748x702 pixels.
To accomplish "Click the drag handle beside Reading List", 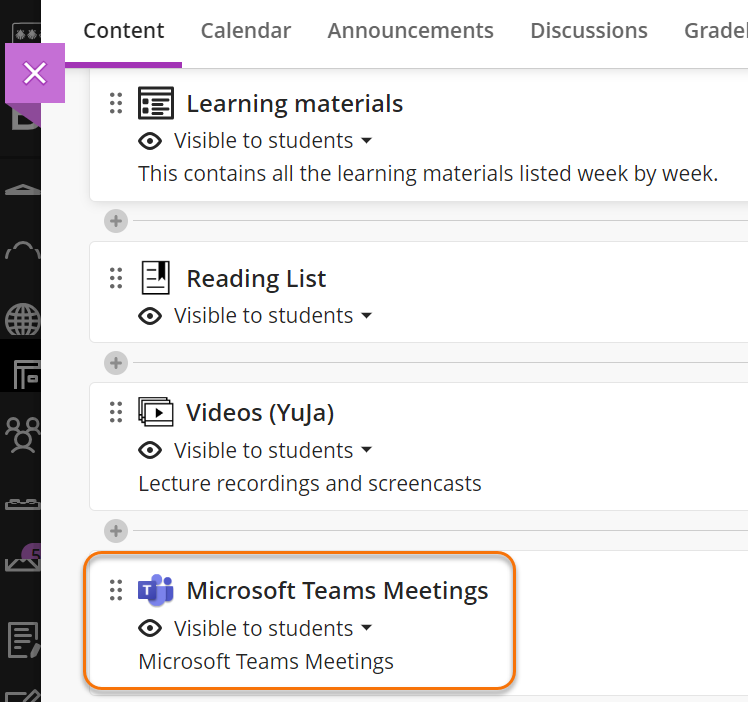I will (116, 278).
